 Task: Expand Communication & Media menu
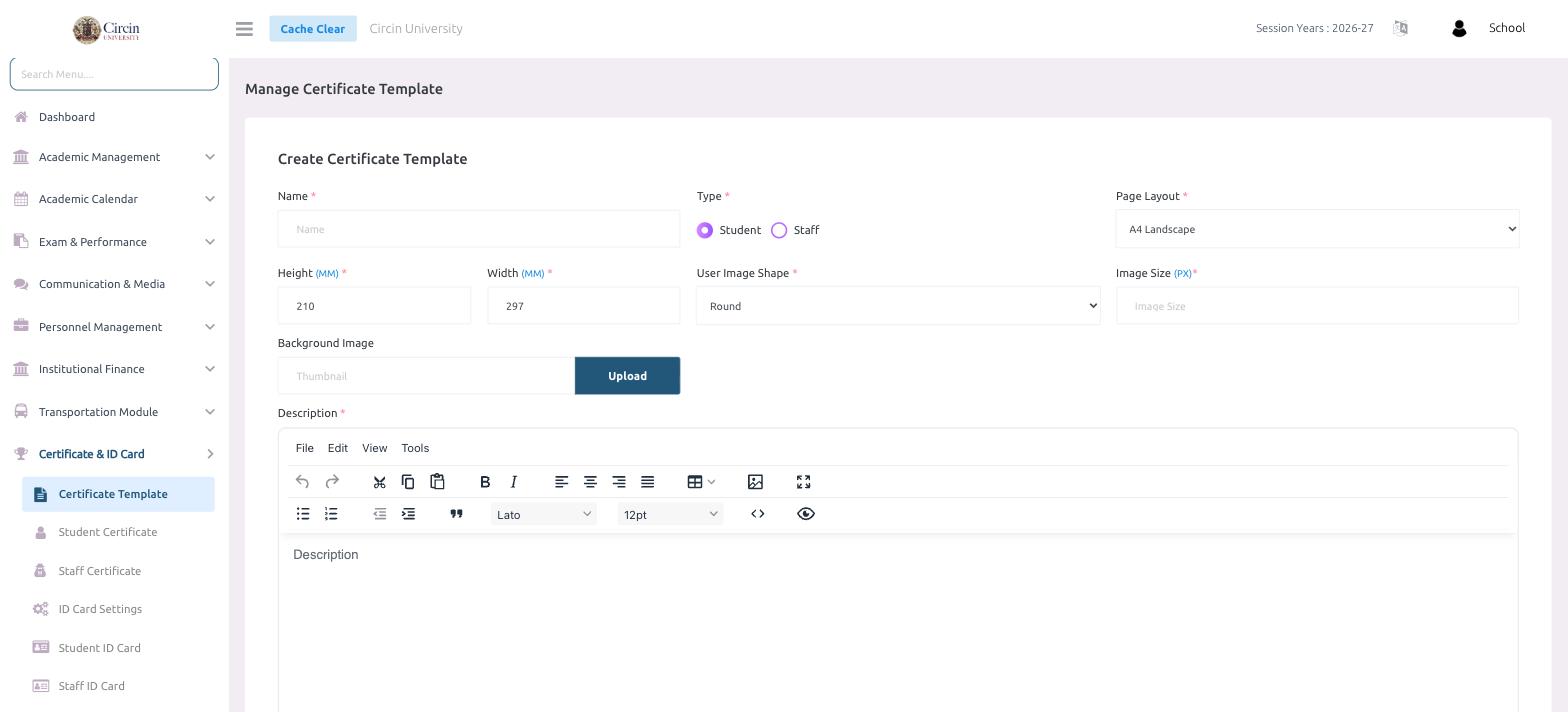pos(114,284)
